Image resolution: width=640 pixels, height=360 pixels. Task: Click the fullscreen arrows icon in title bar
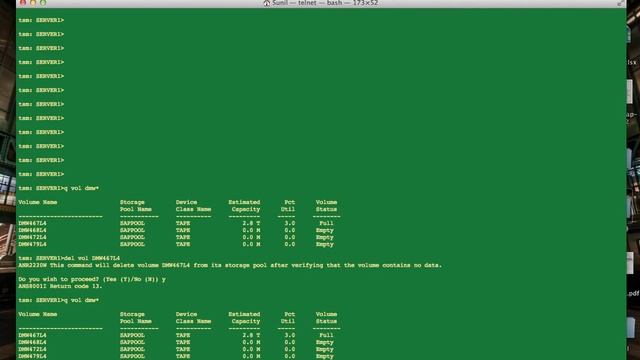[x=620, y=3]
